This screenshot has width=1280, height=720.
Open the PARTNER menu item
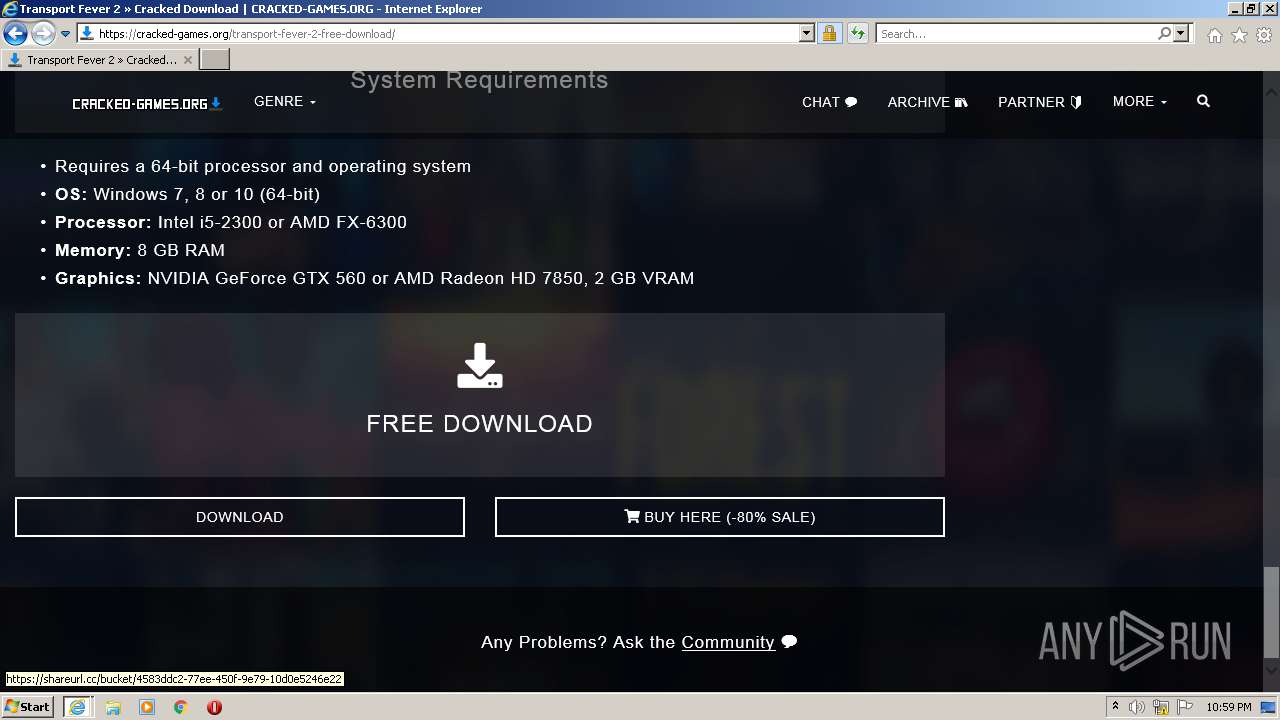point(1040,102)
